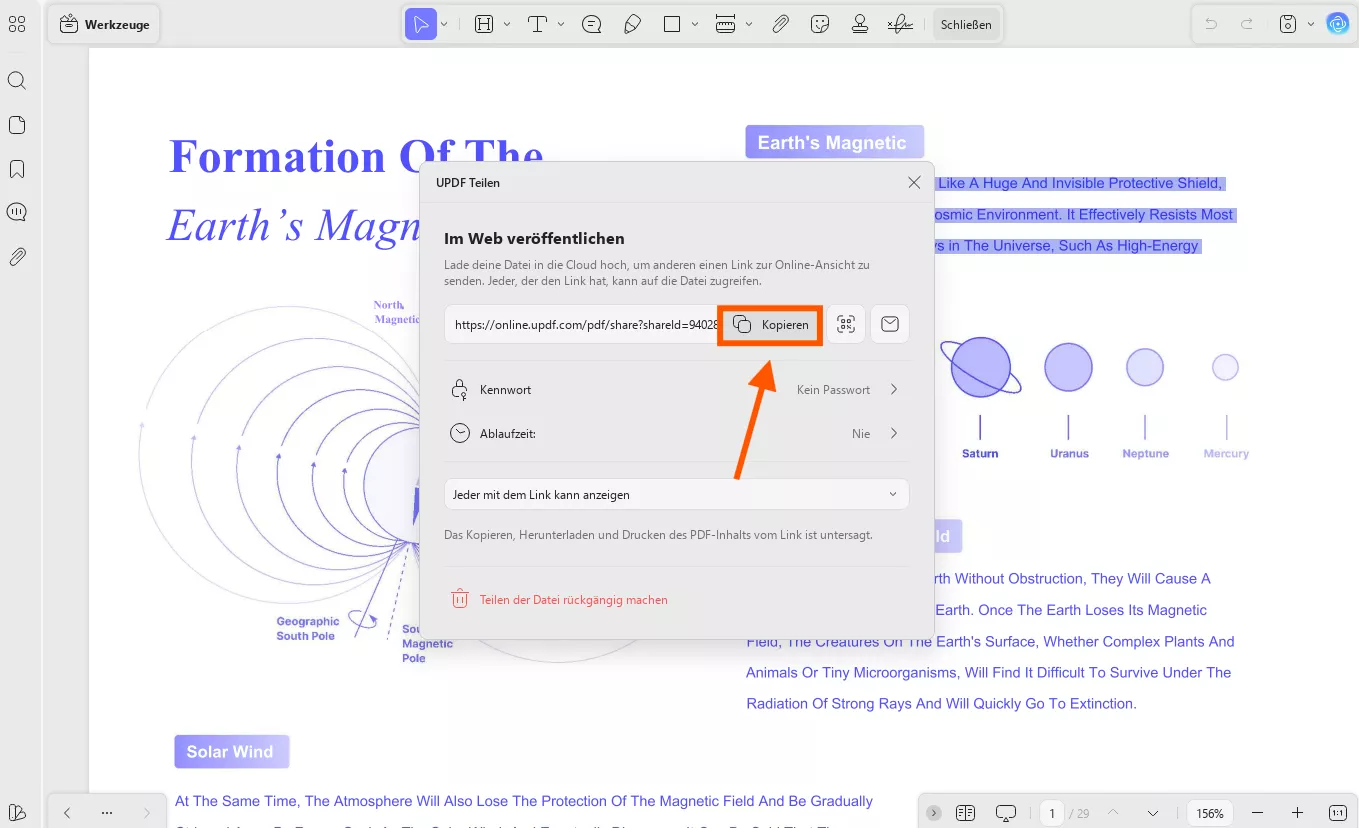Click the Schließen button in toolbar
1359x828 pixels.
[966, 24]
